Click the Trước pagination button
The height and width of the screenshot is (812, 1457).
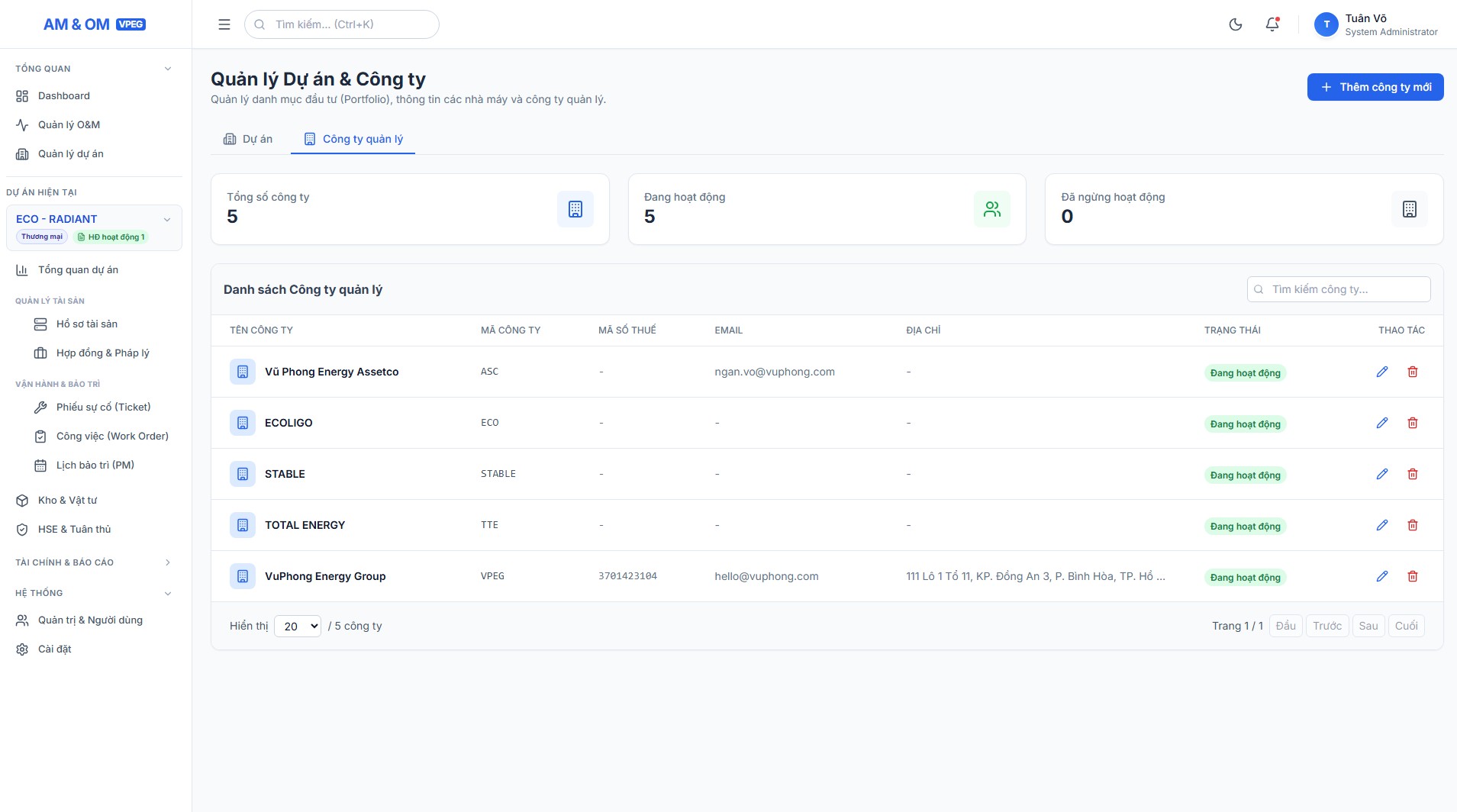1327,626
